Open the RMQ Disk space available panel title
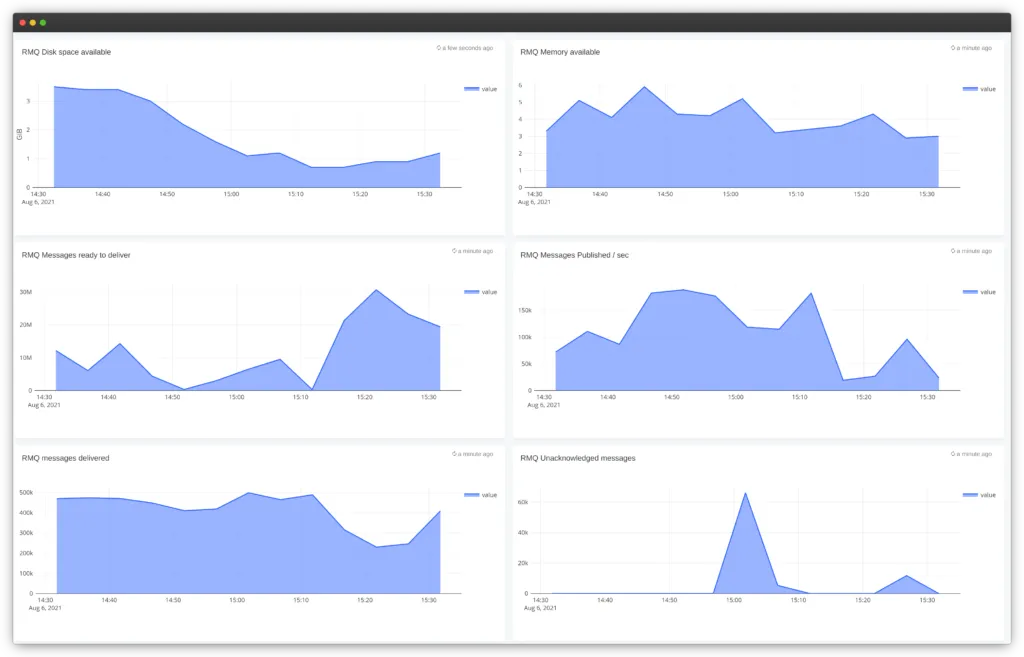The width and height of the screenshot is (1024, 657). 67,52
